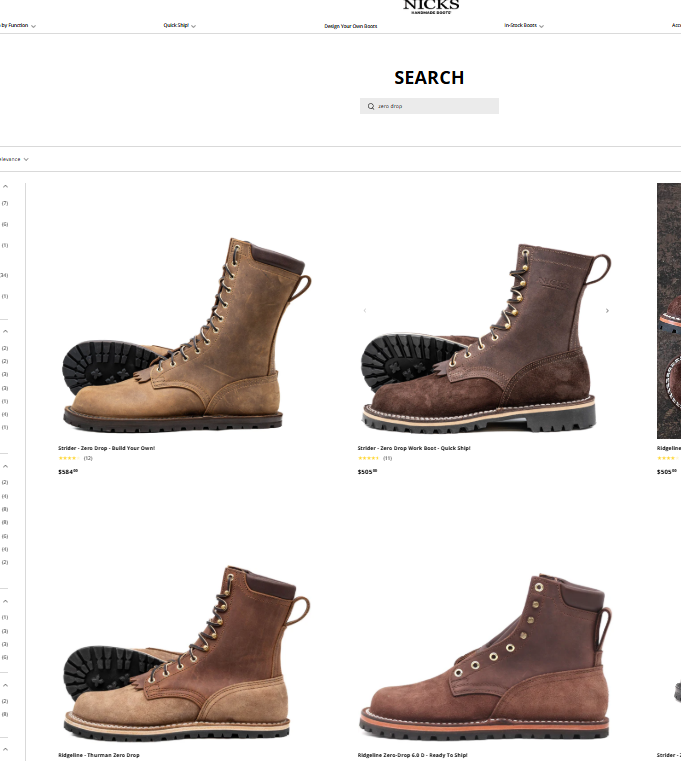Open 'Ridgeline - Thurman Zero Drop' title link
This screenshot has width=681, height=761.
(99, 755)
